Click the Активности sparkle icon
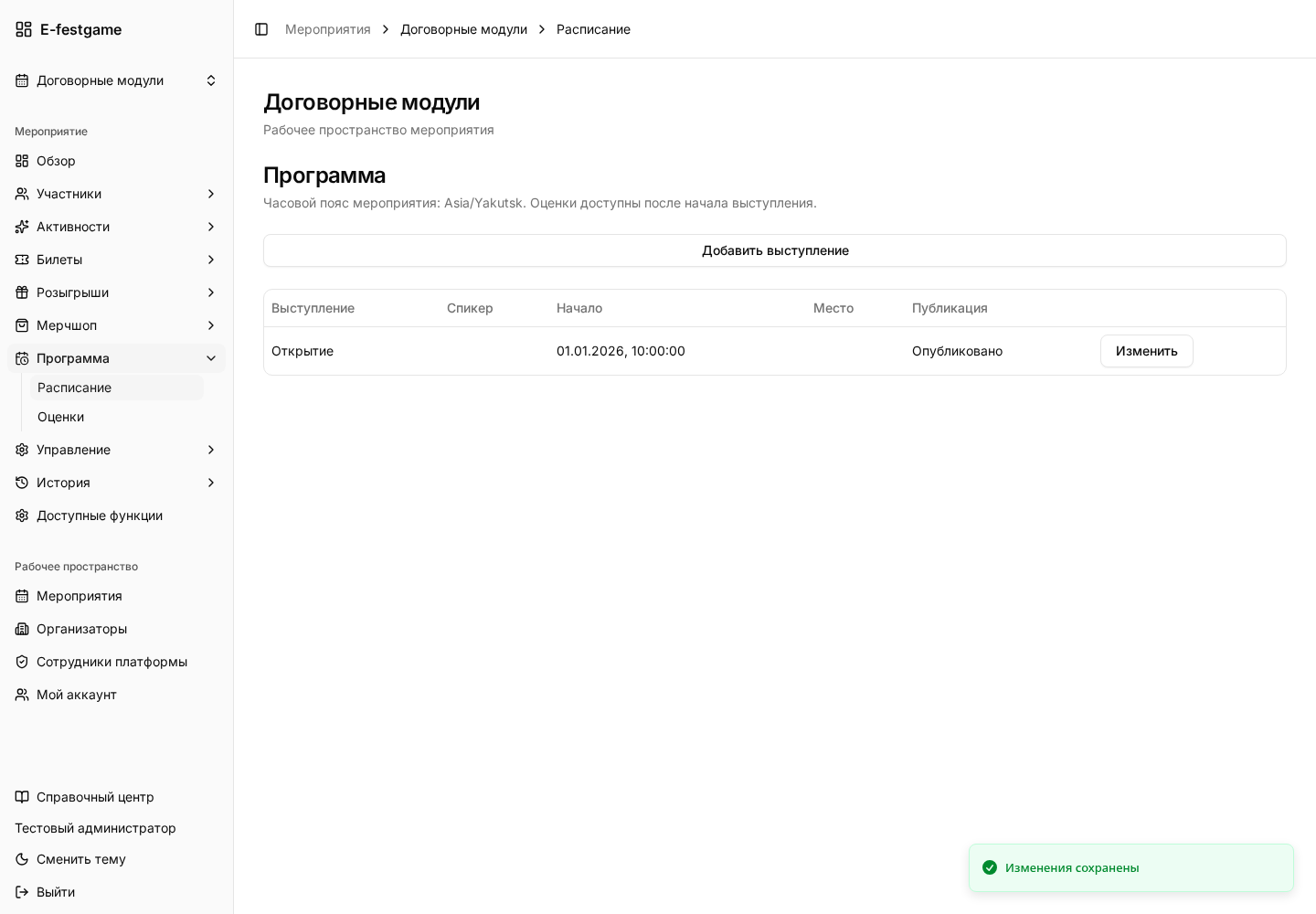This screenshot has width=1316, height=914. pos(22,227)
